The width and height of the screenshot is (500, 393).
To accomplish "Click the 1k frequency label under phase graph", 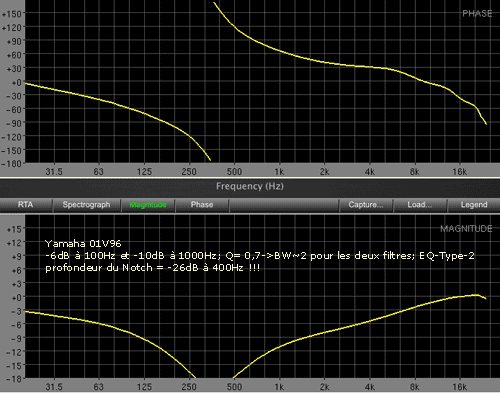I will click(279, 172).
